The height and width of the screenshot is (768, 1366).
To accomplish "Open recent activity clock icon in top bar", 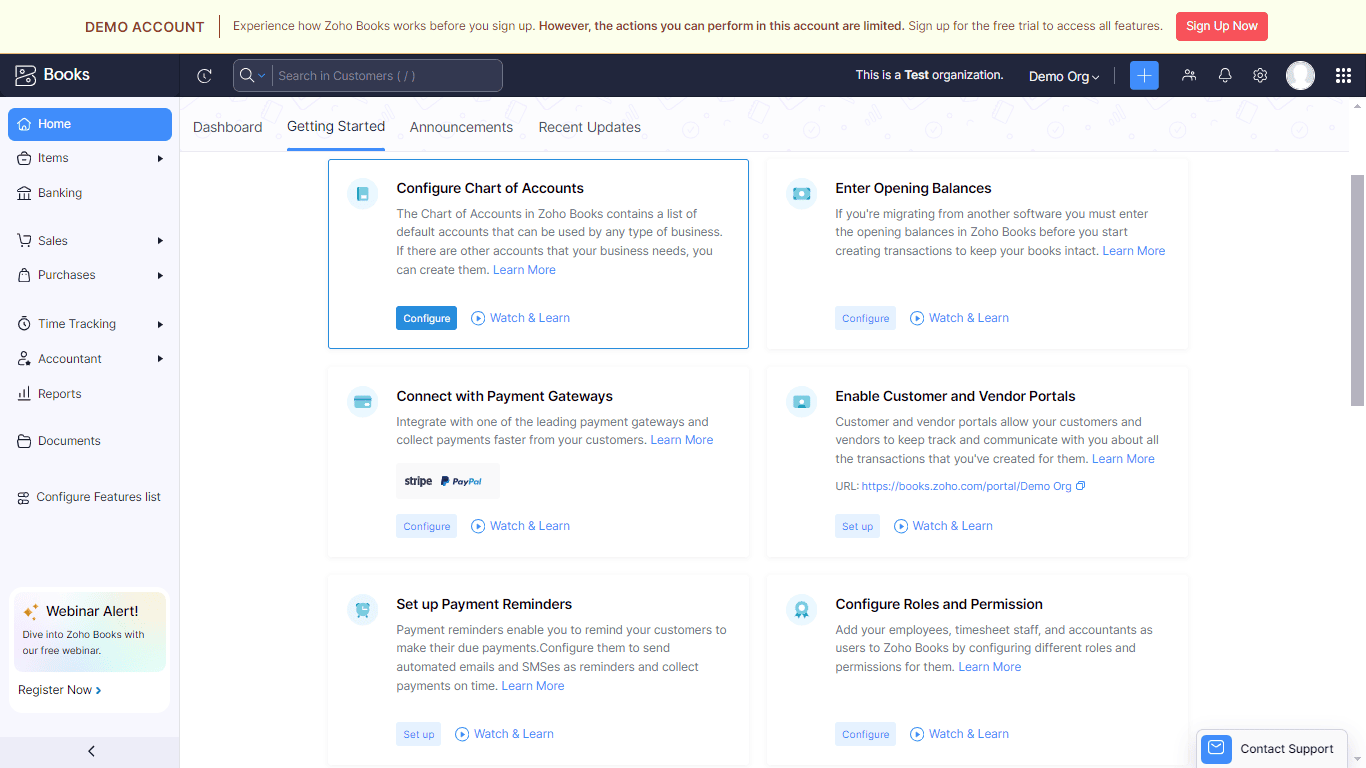I will [205, 76].
